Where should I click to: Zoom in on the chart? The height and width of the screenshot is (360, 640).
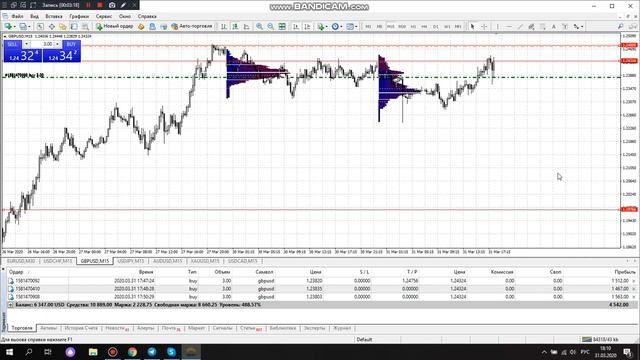pos(259,27)
